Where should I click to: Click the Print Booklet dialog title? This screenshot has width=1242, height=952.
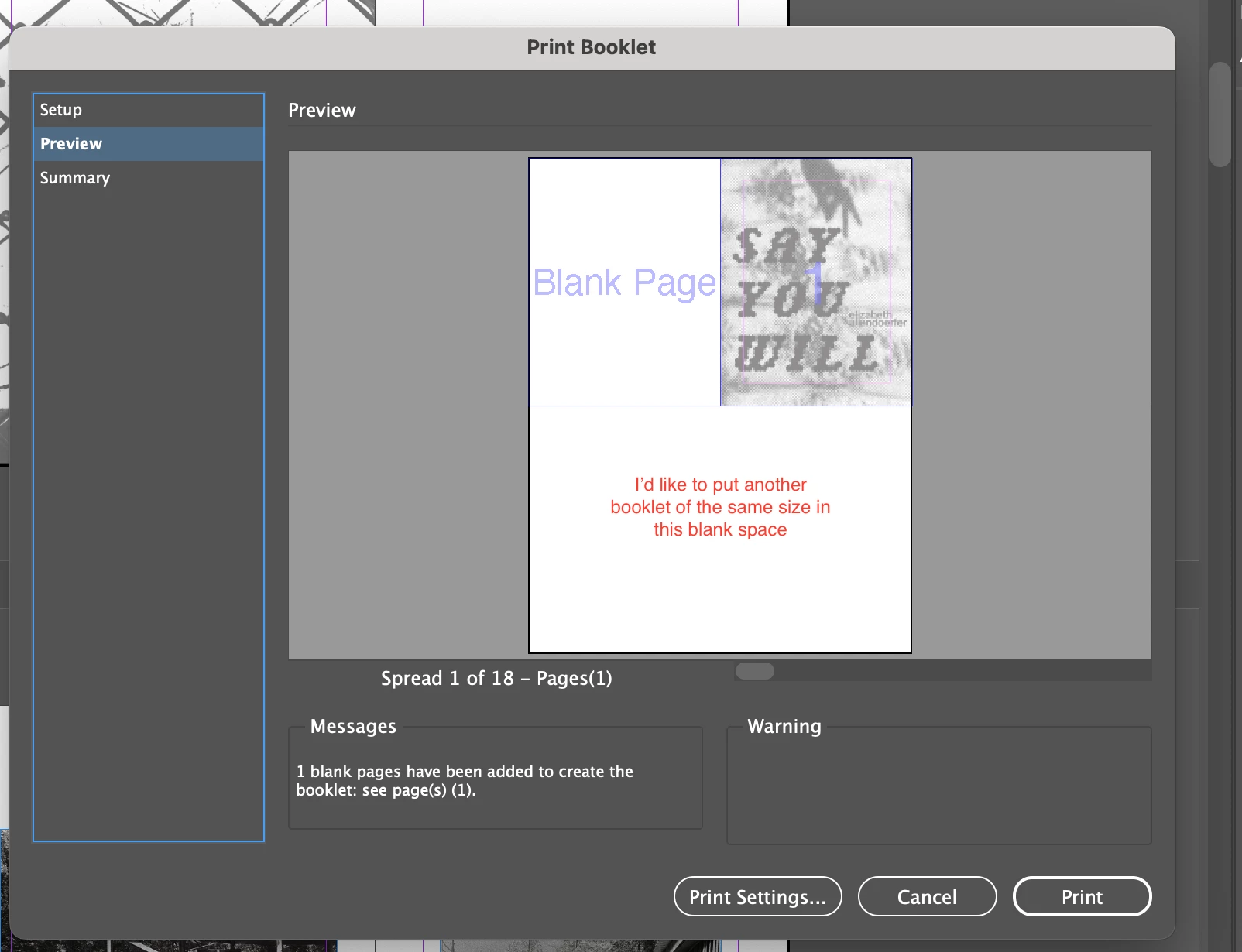click(x=591, y=47)
